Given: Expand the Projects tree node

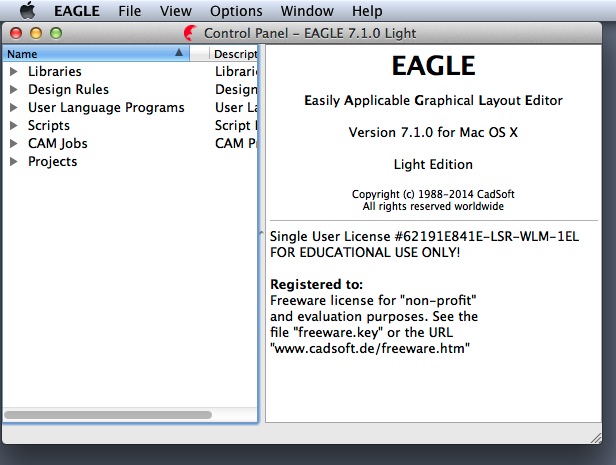Looking at the screenshot, I should (14, 162).
